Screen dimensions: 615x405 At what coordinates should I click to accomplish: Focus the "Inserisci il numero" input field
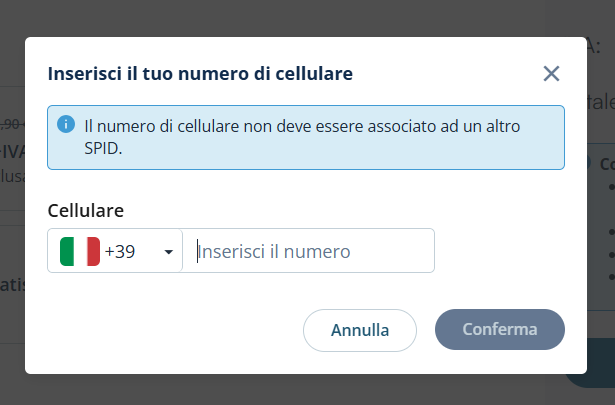[x=310, y=251]
